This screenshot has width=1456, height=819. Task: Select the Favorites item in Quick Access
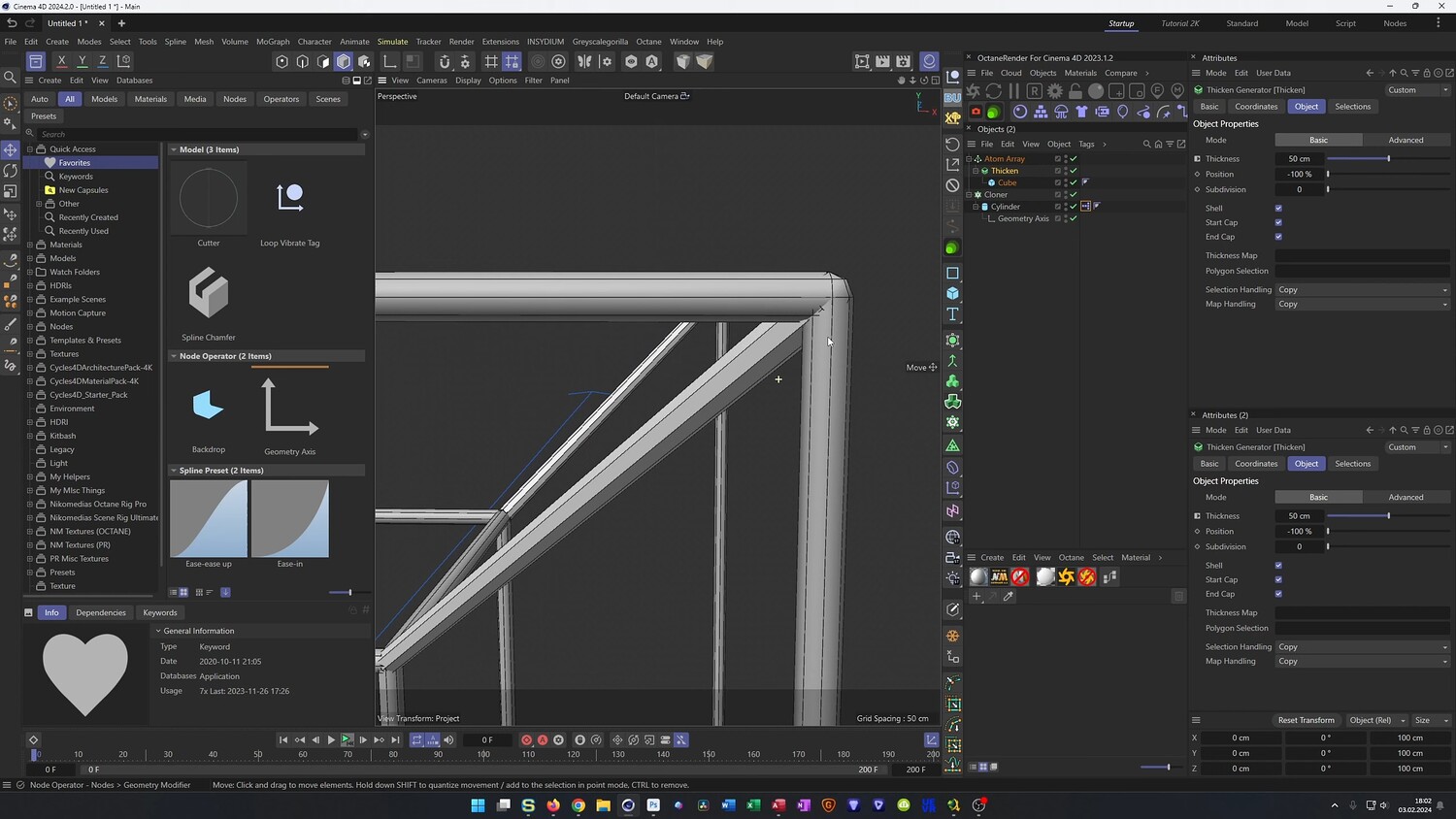(x=75, y=163)
